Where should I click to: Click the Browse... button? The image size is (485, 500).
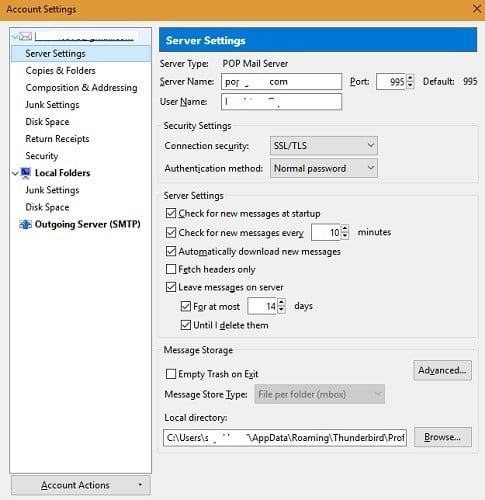pyautogui.click(x=443, y=437)
